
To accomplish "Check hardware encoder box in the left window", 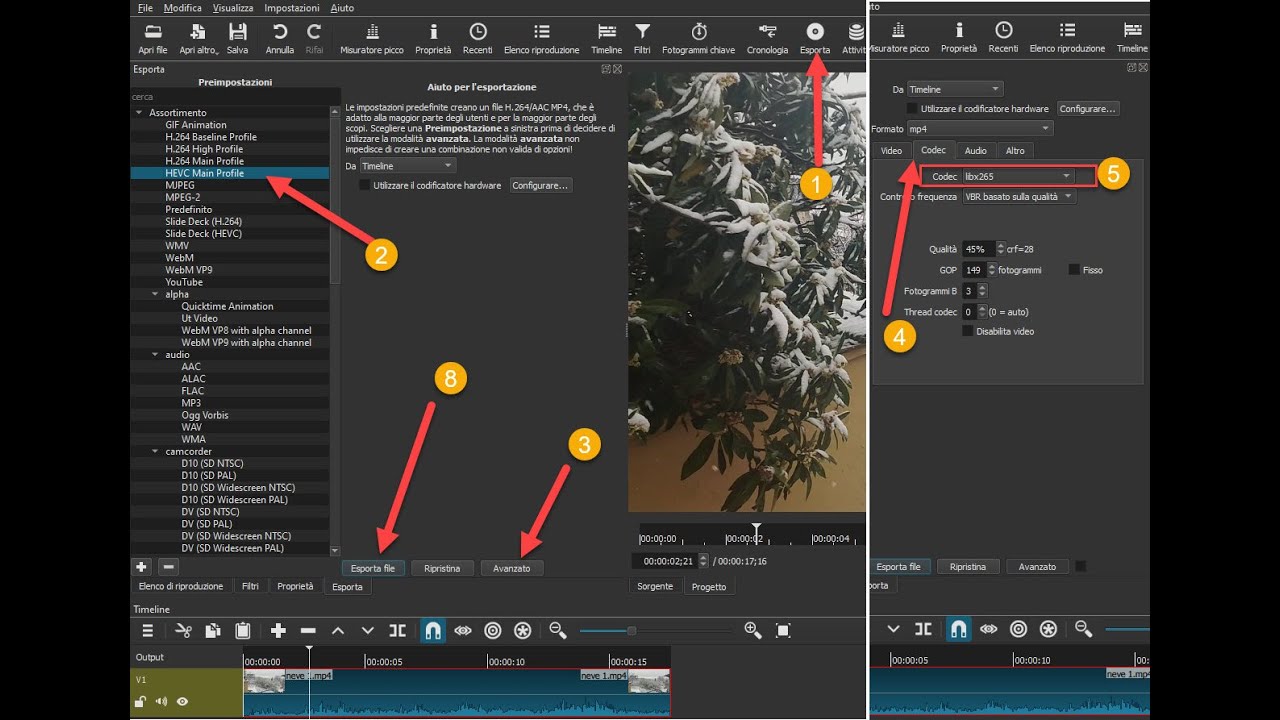I will tap(364, 185).
